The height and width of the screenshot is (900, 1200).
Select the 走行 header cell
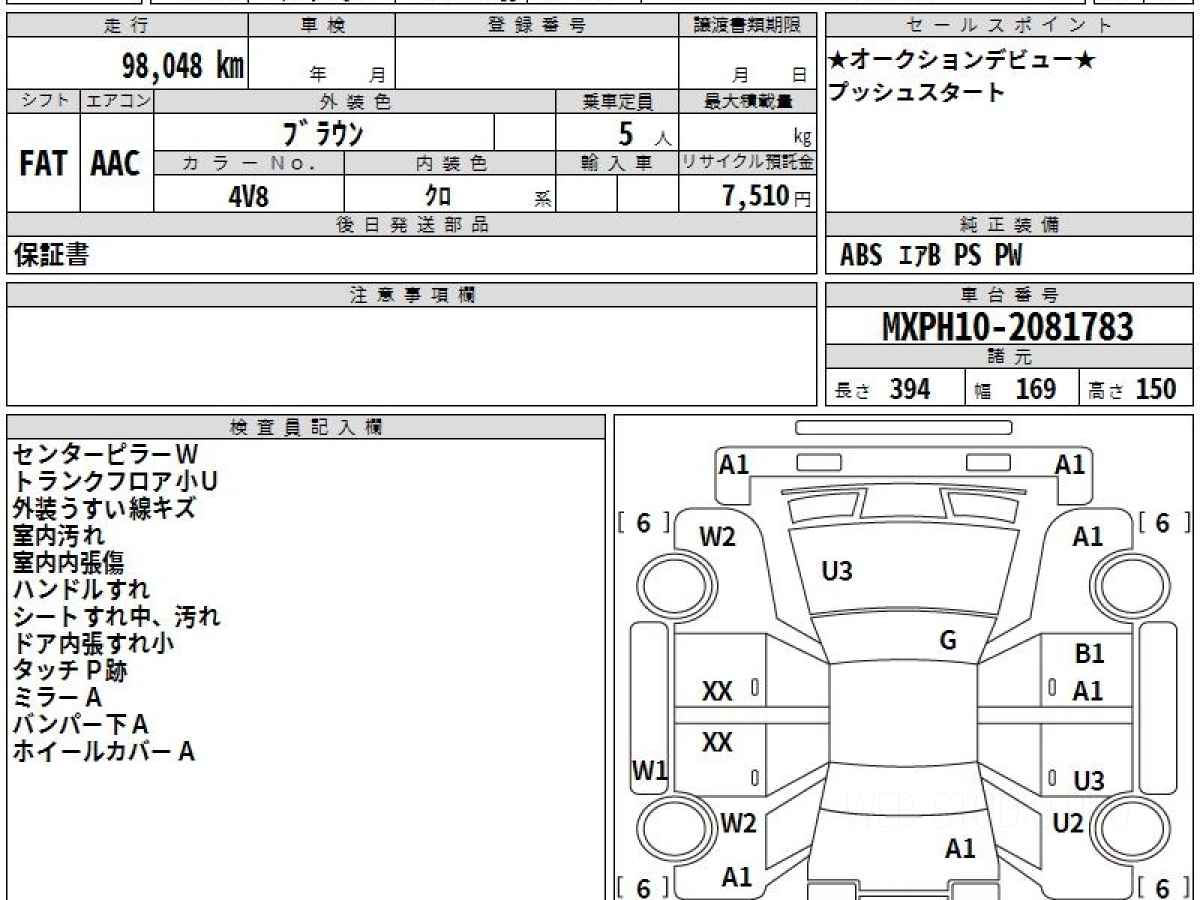click(x=126, y=26)
